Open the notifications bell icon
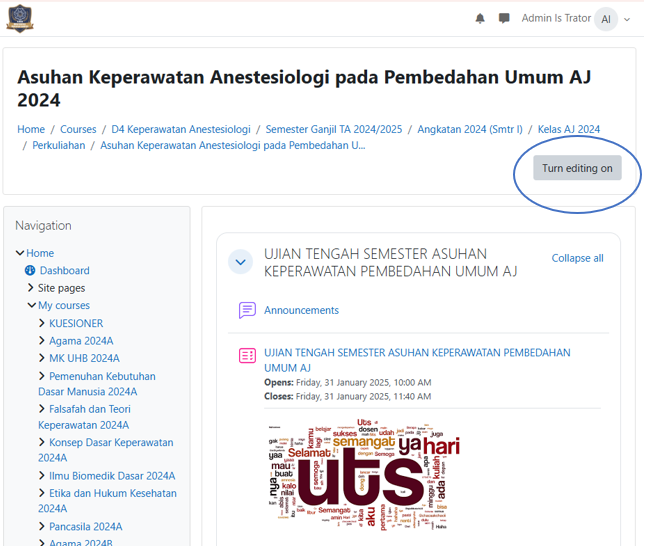This screenshot has height=546, width=647. click(x=480, y=19)
